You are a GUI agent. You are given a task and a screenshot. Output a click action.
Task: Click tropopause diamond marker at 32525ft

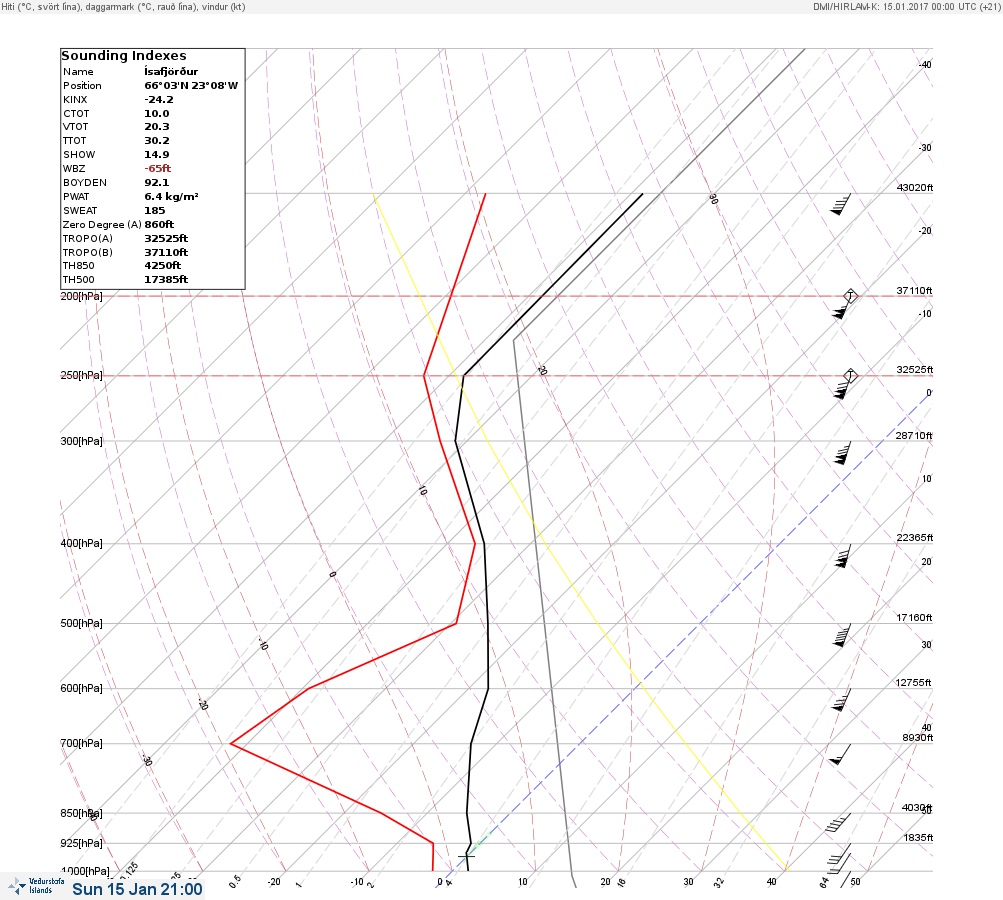click(850, 375)
